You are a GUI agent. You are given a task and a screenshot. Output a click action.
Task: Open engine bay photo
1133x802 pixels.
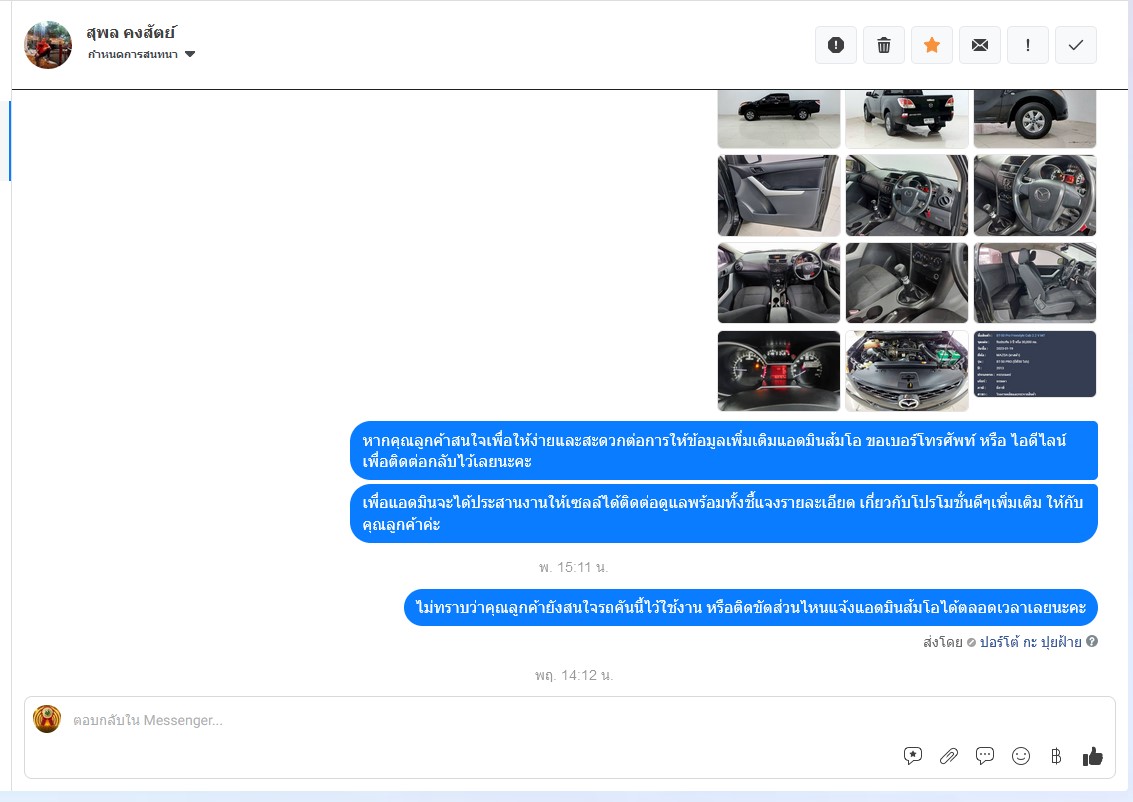click(907, 371)
